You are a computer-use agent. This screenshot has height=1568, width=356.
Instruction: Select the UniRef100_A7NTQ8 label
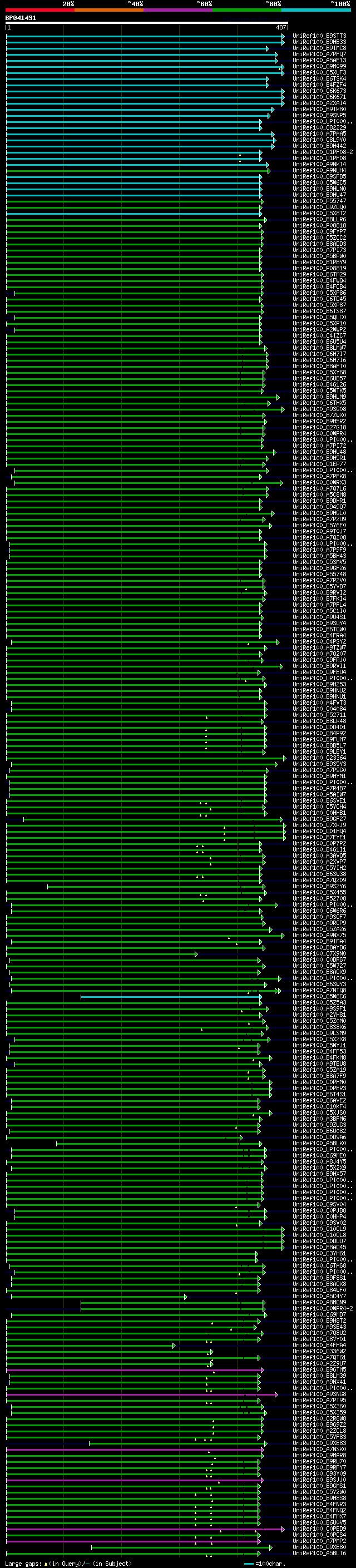319,990
